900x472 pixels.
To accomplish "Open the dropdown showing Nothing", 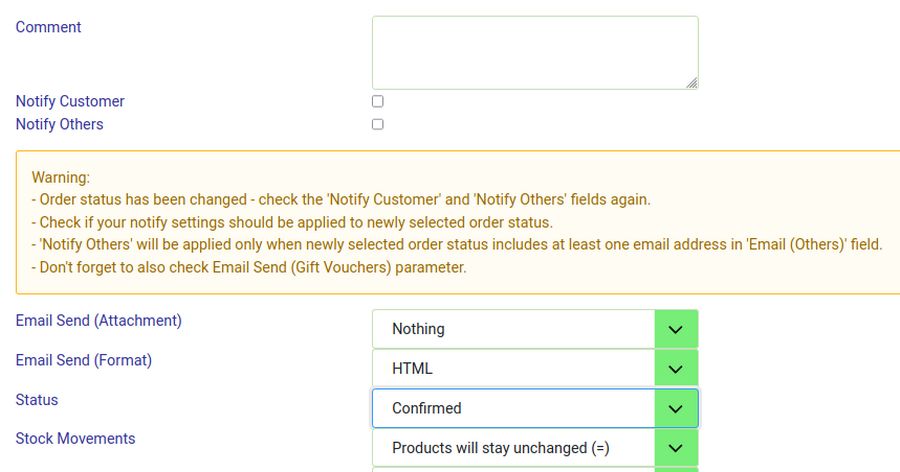I will click(514, 329).
